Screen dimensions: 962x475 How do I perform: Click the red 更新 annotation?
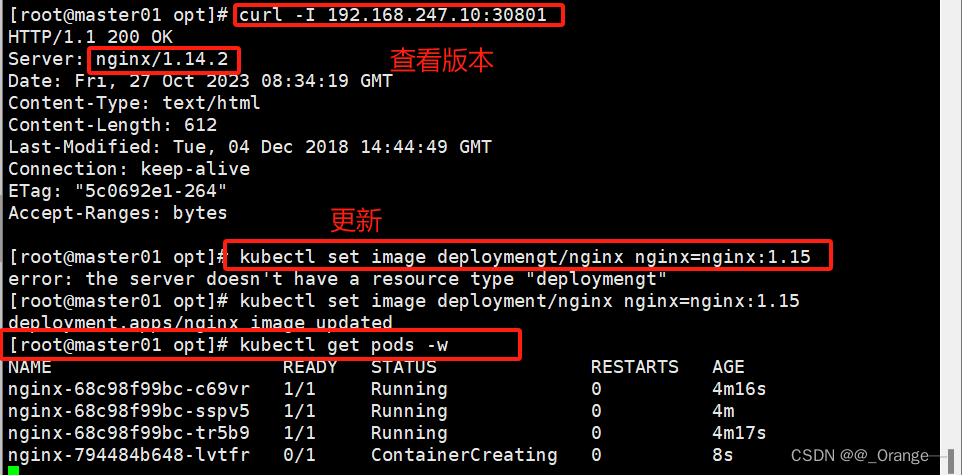click(356, 220)
